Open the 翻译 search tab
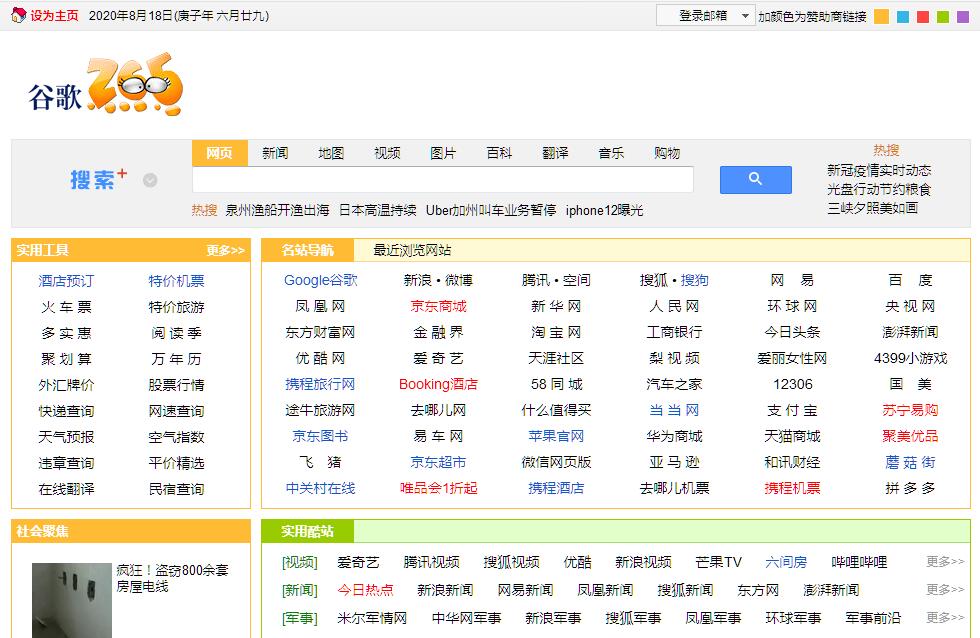This screenshot has width=980, height=638. click(x=555, y=153)
